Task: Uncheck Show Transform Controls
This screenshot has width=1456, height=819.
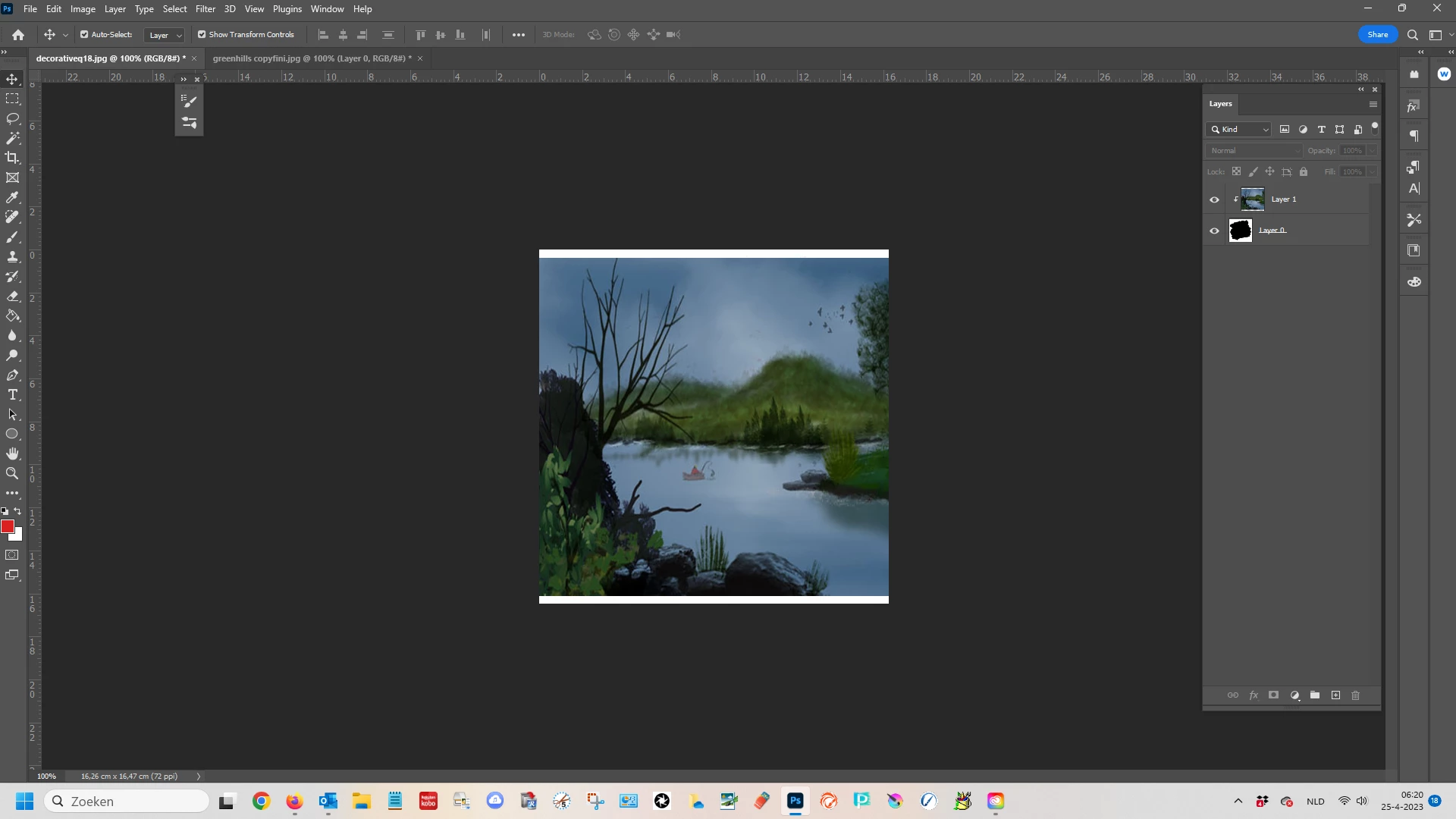Action: pyautogui.click(x=202, y=34)
